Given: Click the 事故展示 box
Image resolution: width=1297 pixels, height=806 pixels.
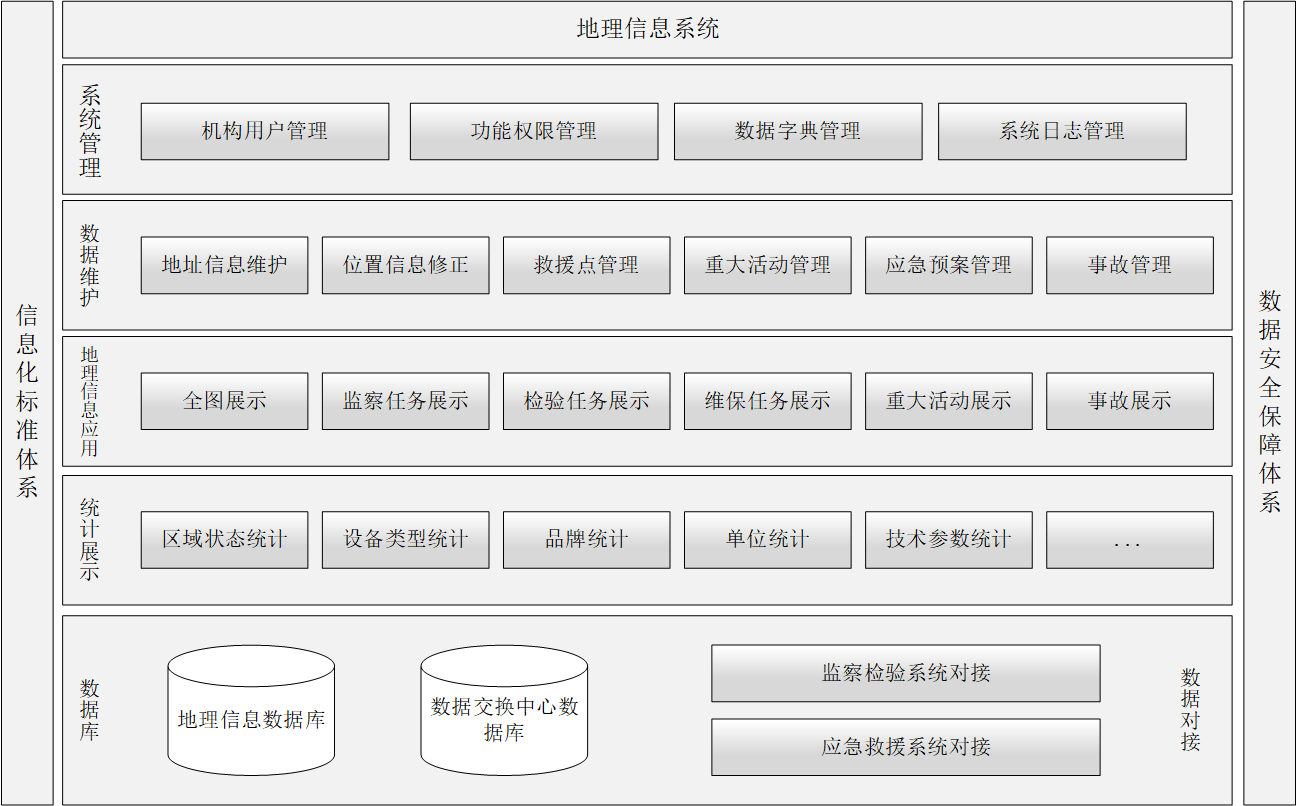Looking at the screenshot, I should tap(1129, 401).
